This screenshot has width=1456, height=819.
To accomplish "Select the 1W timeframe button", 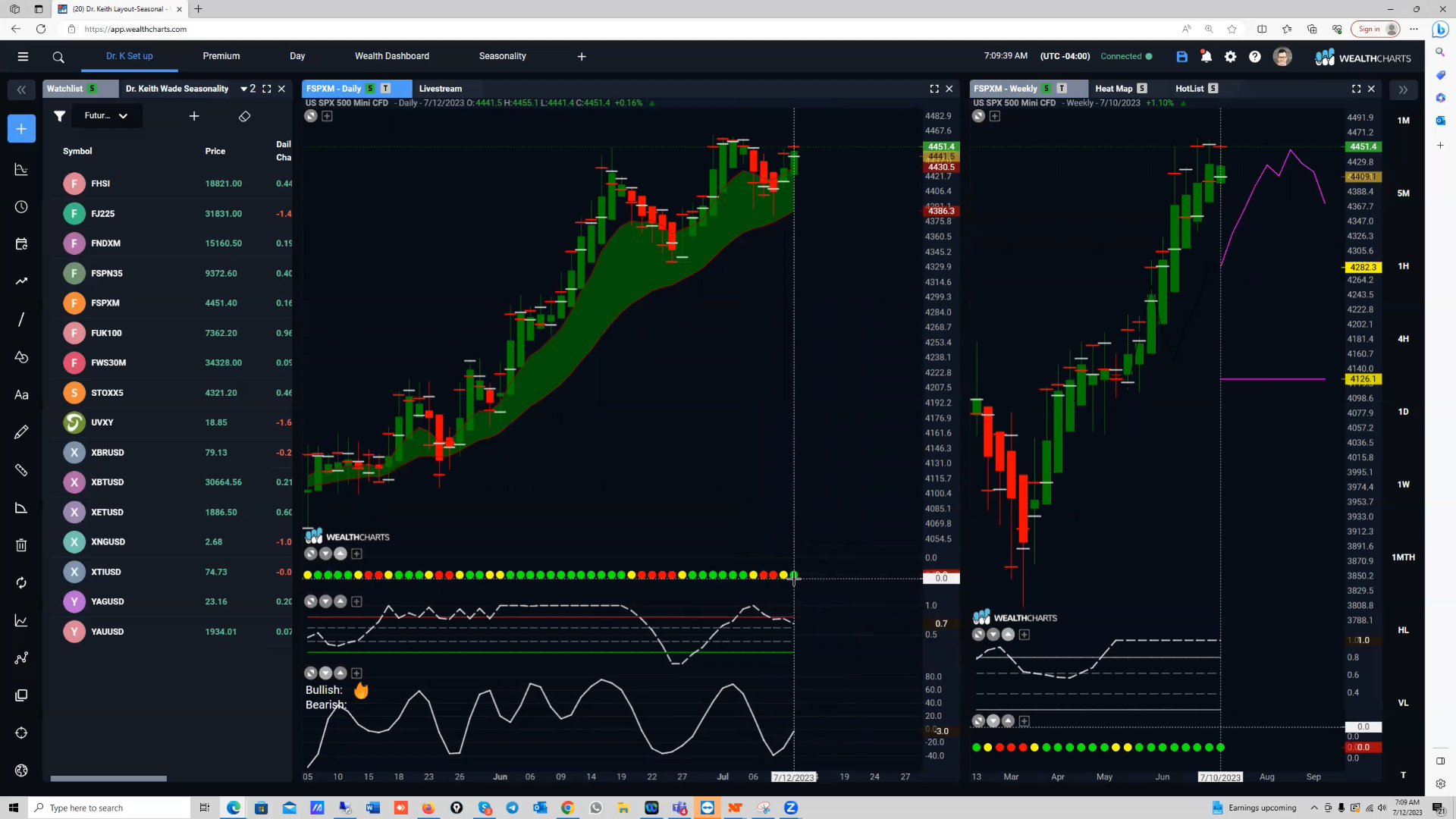I will pos(1403,485).
